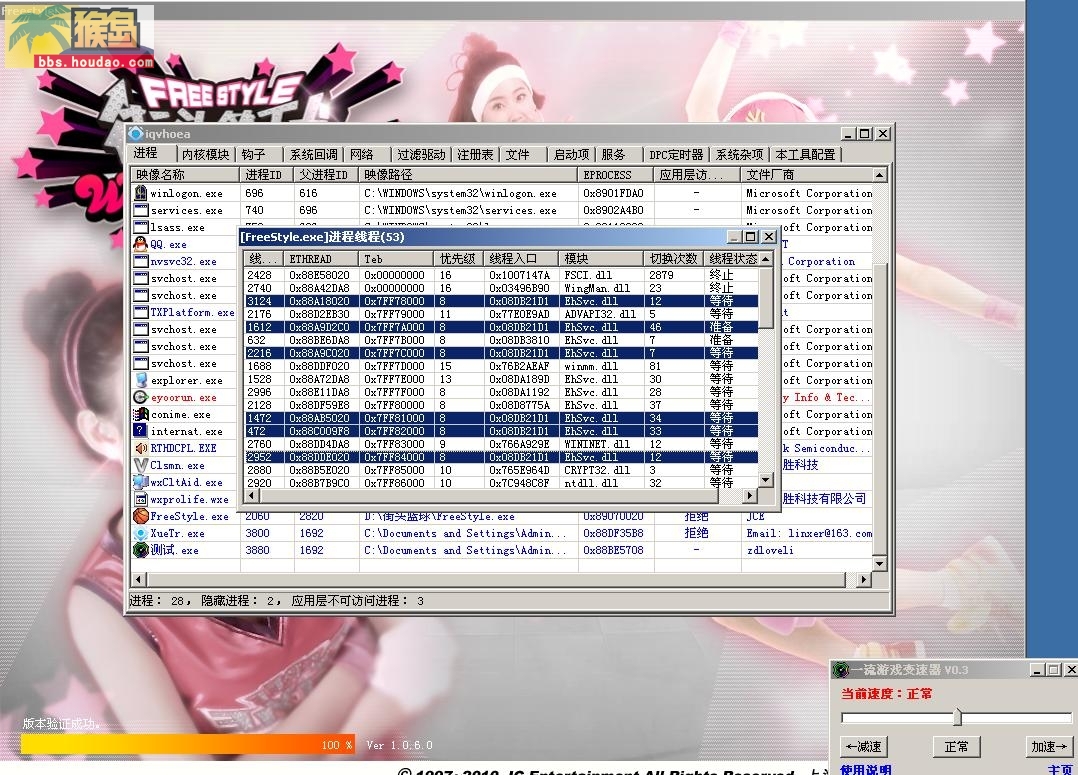Image resolution: width=1078 pixels, height=775 pixels.
Task: Click the wxCltAid.exe process icon
Action: point(140,482)
